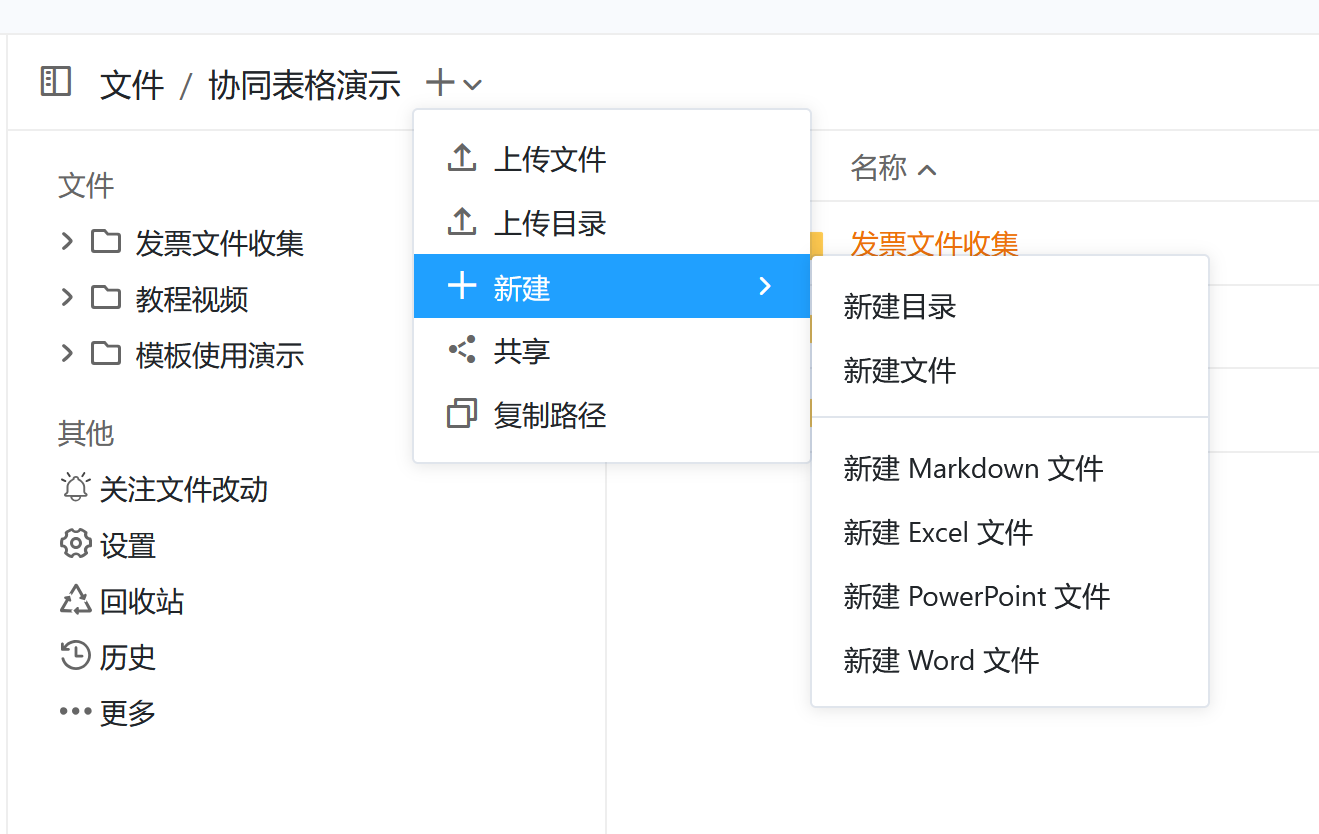This screenshot has height=834, width=1319.
Task: Select 新建 Word 文件
Action: pyautogui.click(x=941, y=661)
